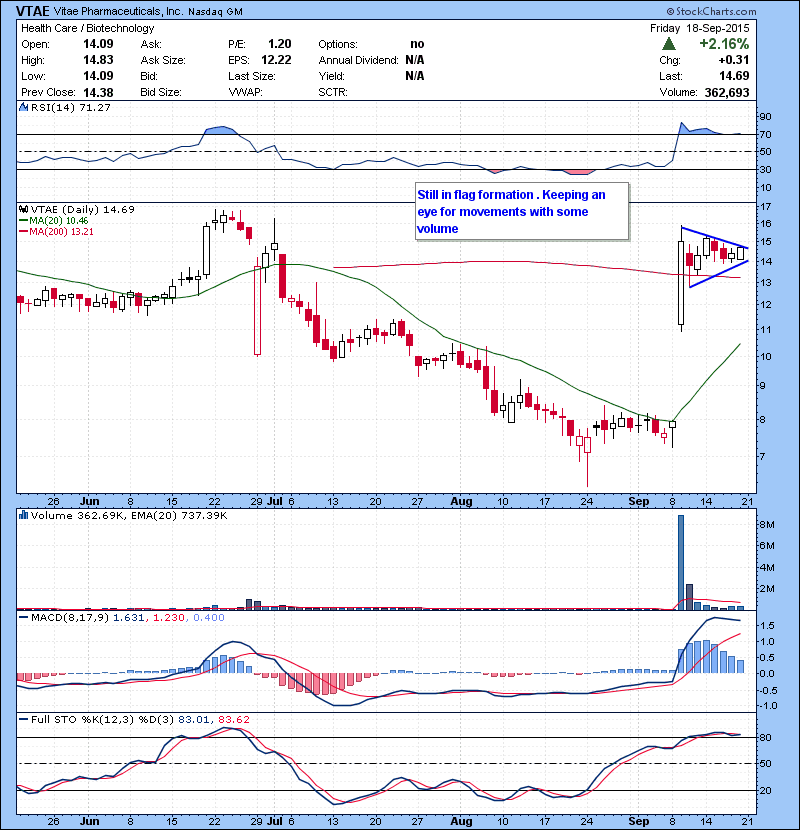Image resolution: width=800 pixels, height=830 pixels.
Task: Click the Prev Close value 14.38
Action: tap(98, 93)
